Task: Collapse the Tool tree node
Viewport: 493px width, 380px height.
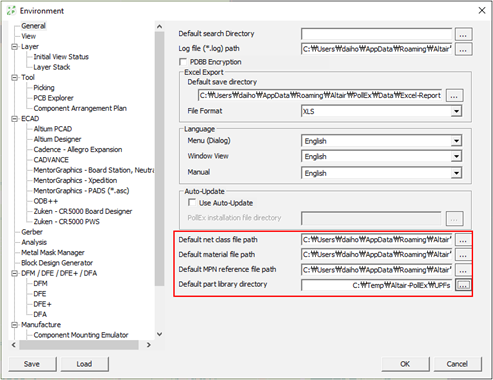Action: [14, 77]
